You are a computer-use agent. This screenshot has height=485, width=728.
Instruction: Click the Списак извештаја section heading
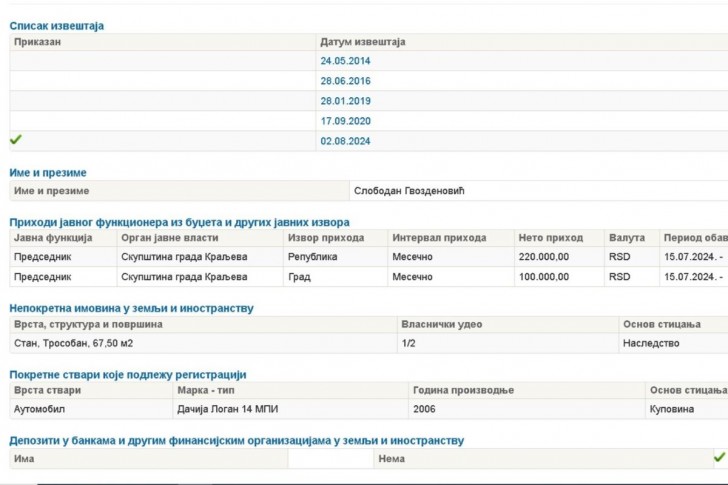coord(57,26)
